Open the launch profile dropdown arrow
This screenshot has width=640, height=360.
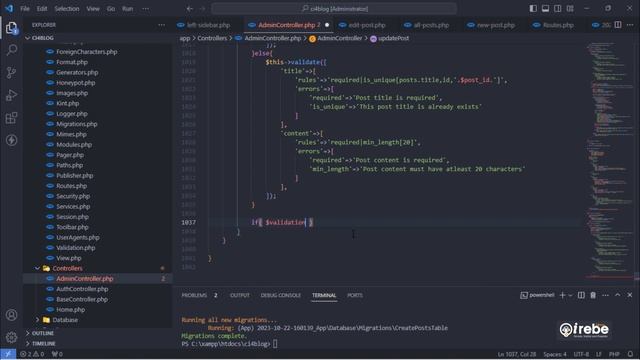pos(570,295)
